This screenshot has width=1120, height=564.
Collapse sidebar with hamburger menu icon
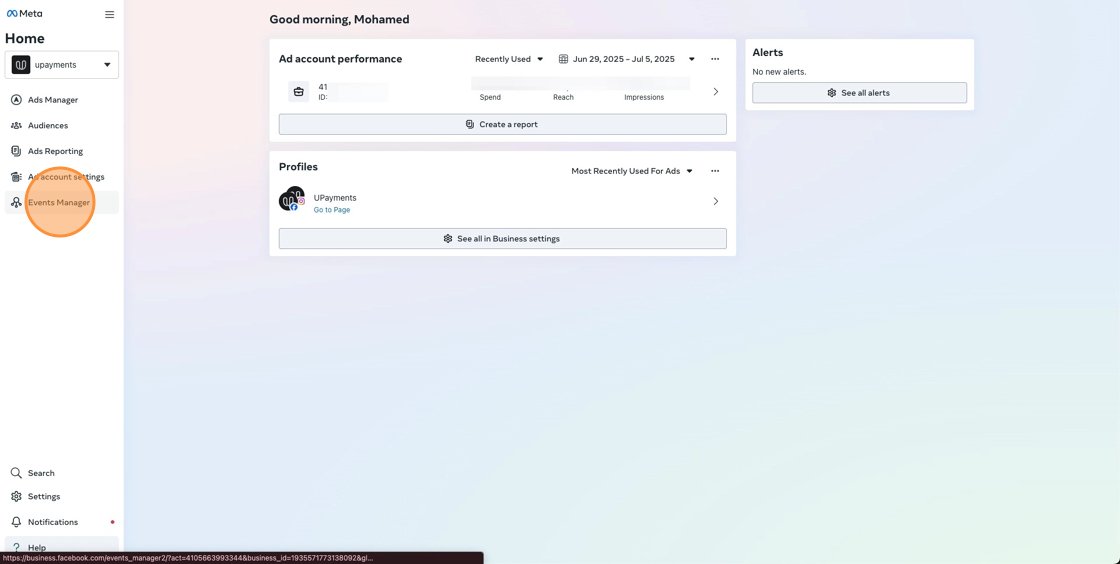tap(109, 14)
